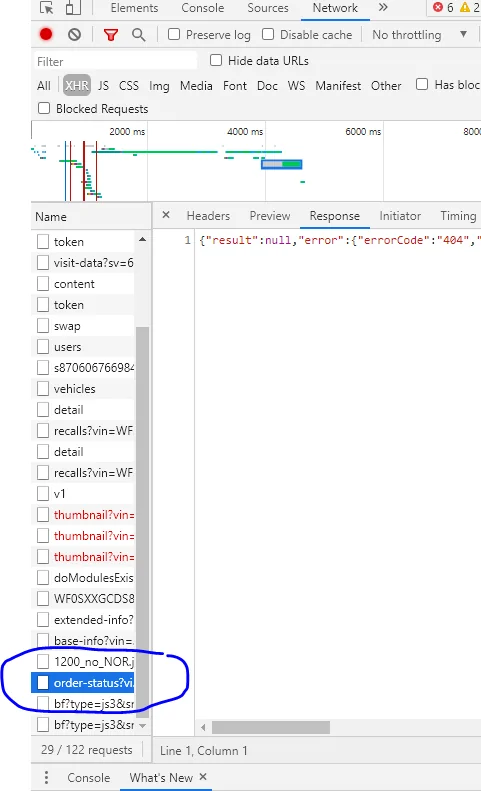Click the Name column header

click(x=91, y=216)
